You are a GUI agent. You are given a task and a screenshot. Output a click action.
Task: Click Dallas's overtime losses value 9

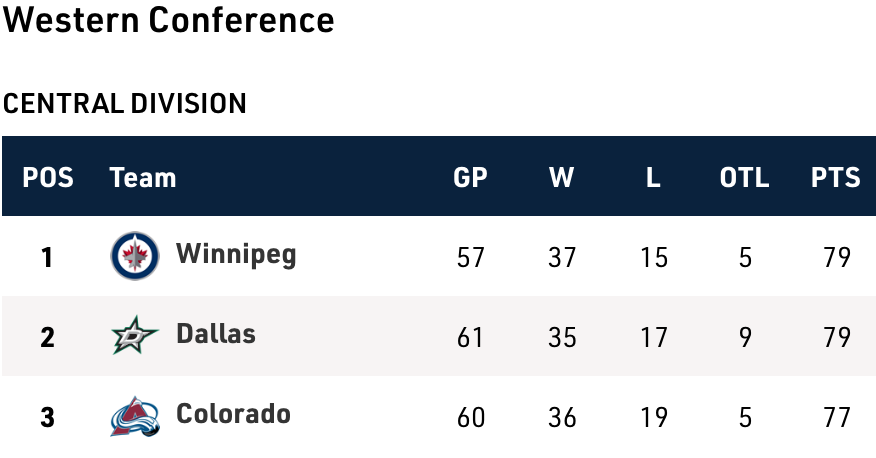click(745, 338)
